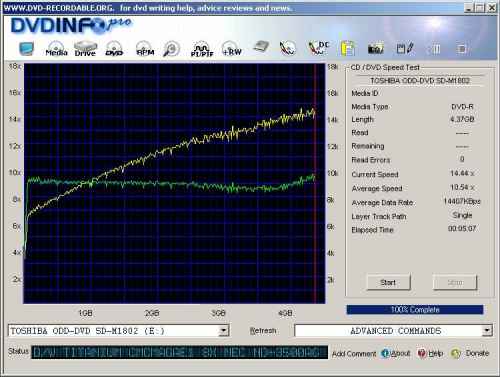Click the Start button
500x377 pixels.
pyautogui.click(x=388, y=283)
